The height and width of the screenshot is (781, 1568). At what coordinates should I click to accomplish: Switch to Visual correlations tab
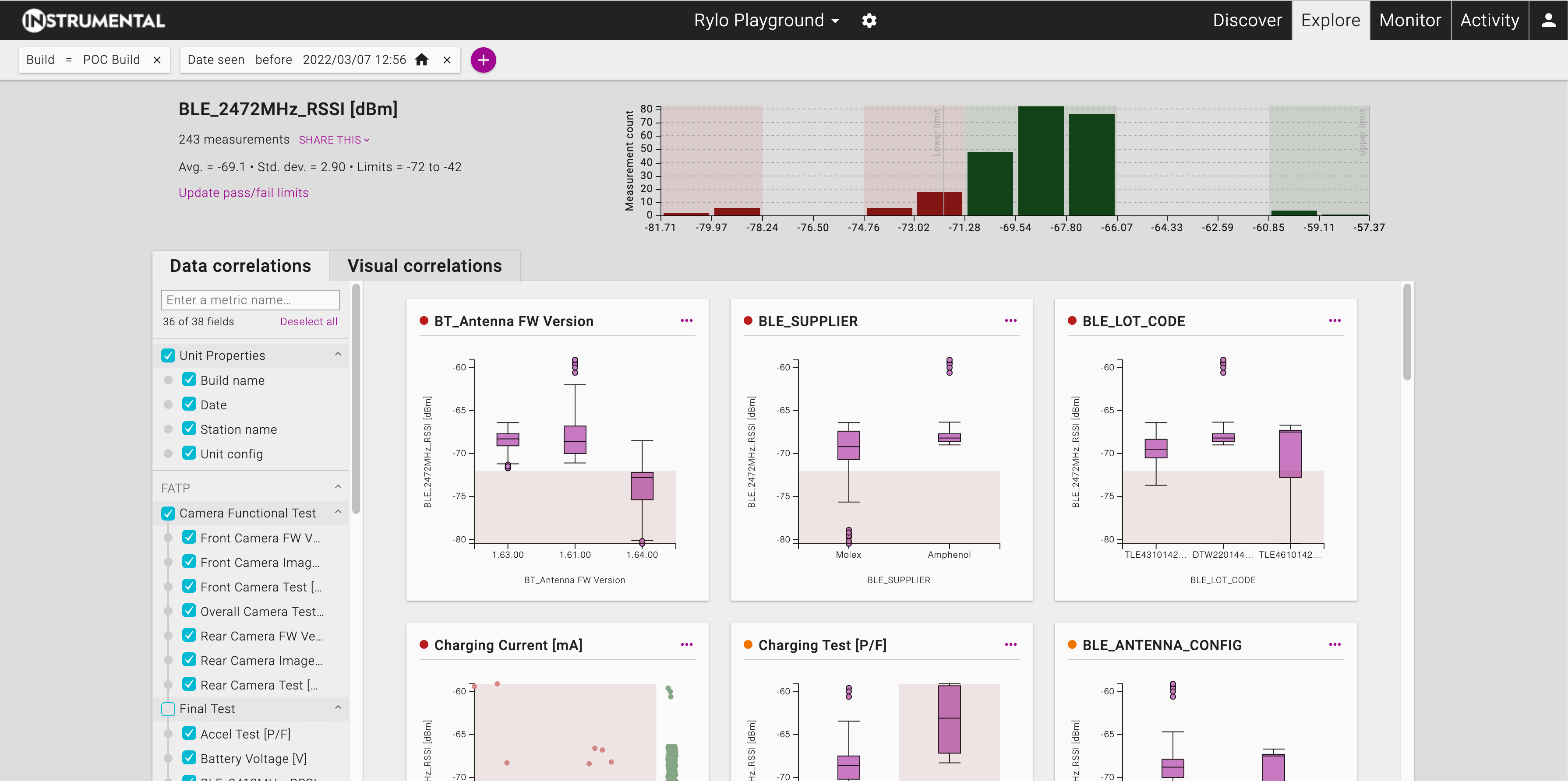pyautogui.click(x=424, y=266)
